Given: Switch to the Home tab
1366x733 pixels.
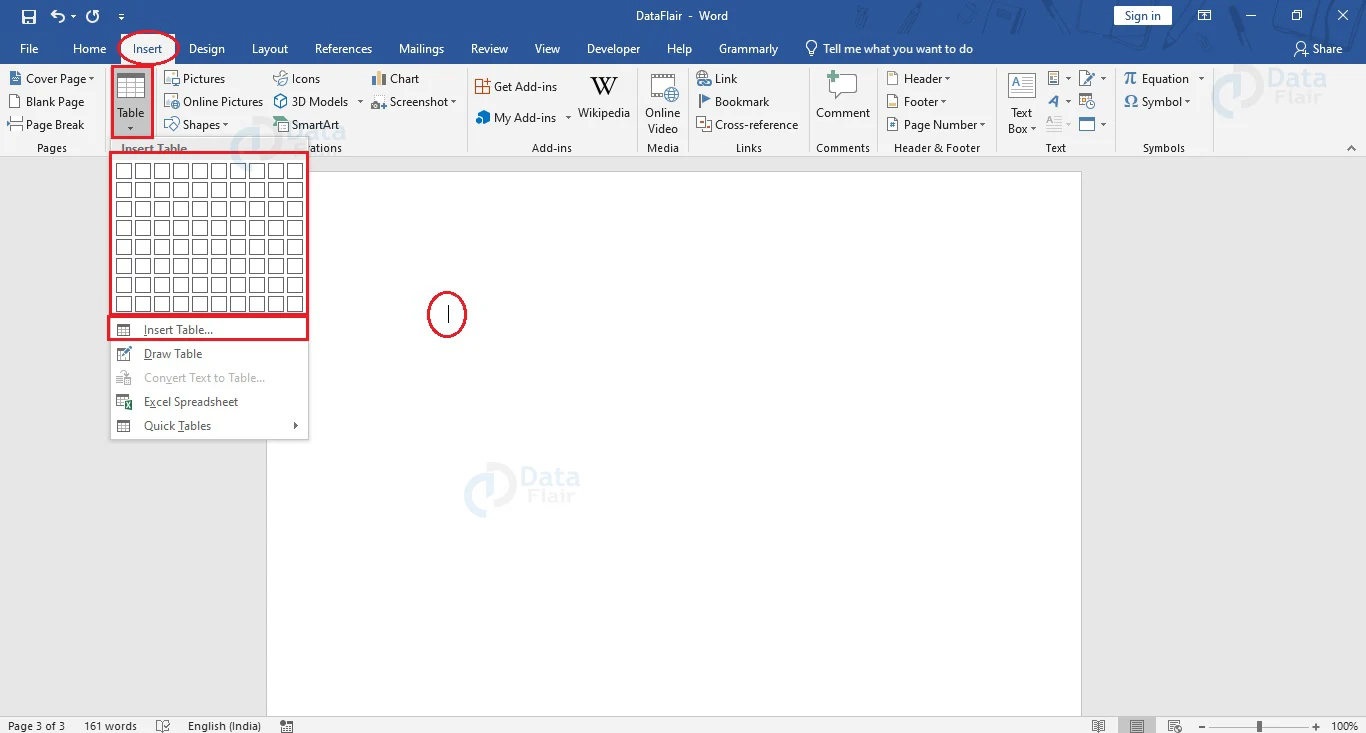Looking at the screenshot, I should (x=89, y=48).
